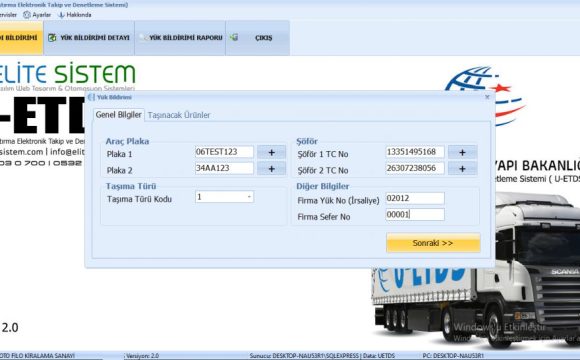Screen dimensions: 580x360
Task: Add a plate with Plaka 1 plus button
Action: pos(271,152)
